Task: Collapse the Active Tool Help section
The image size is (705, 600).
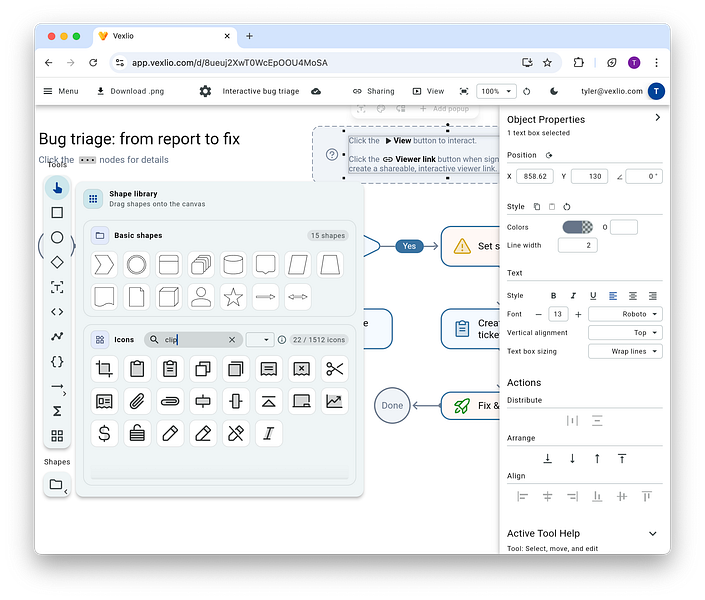Action: pos(652,533)
